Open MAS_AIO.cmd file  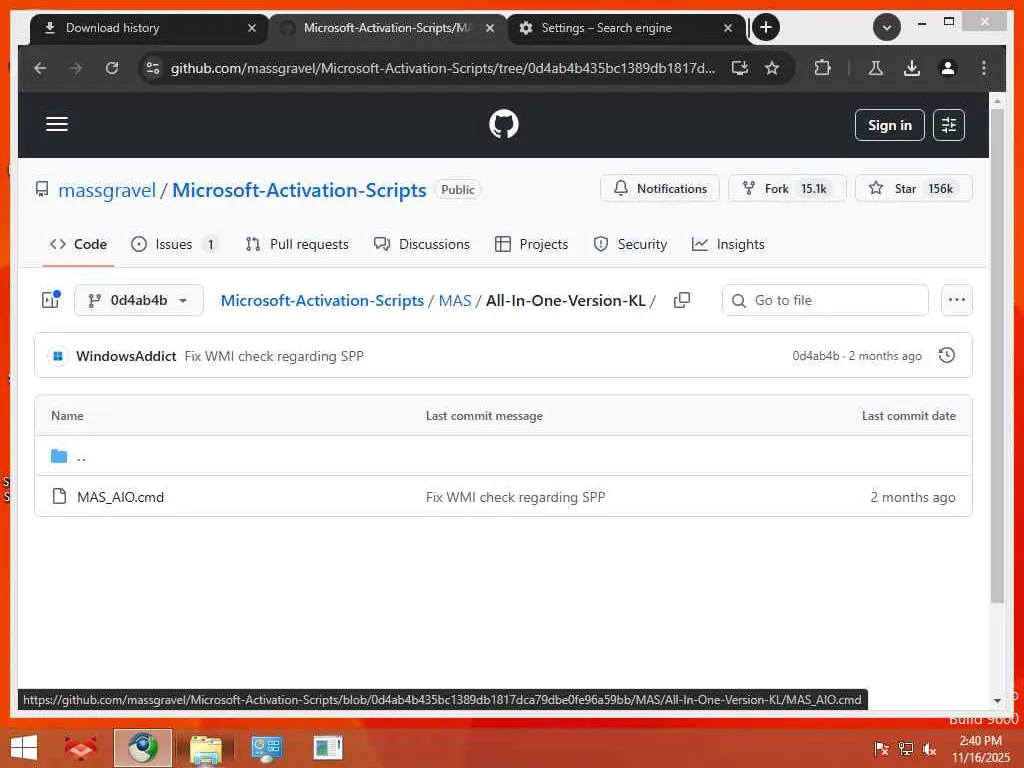pyautogui.click(x=120, y=497)
